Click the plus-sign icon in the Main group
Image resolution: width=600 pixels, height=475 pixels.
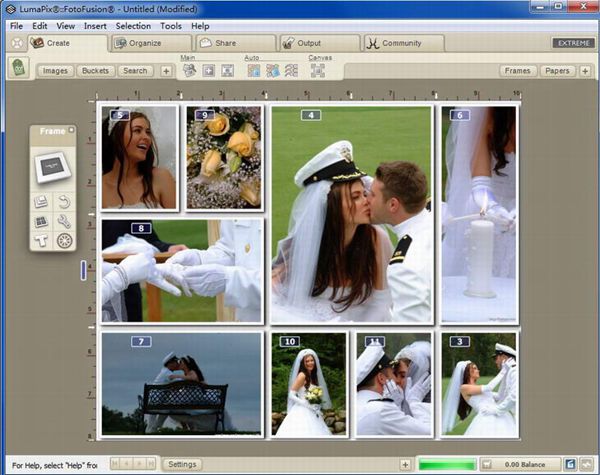pyautogui.click(x=209, y=70)
